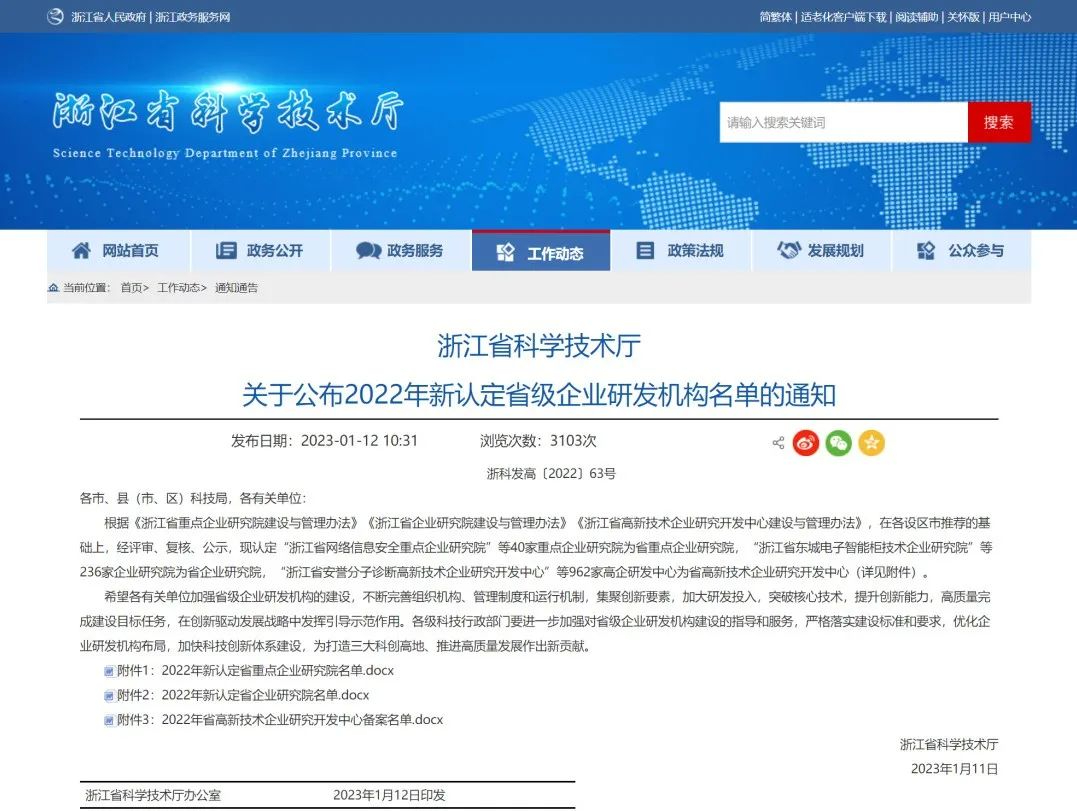
Task: Click the home icon beside 网站首页
Action: click(81, 251)
